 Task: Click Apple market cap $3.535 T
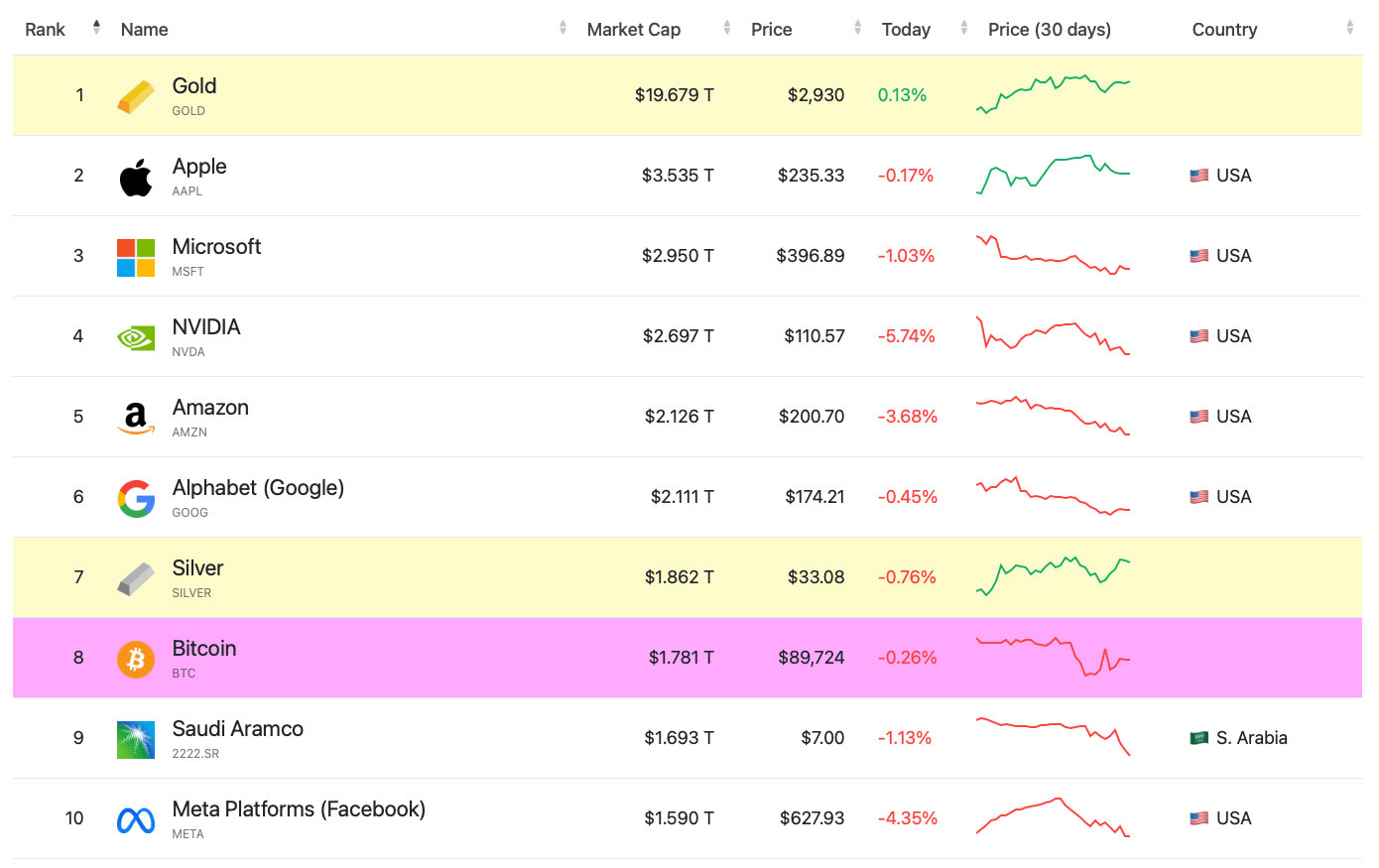click(678, 176)
